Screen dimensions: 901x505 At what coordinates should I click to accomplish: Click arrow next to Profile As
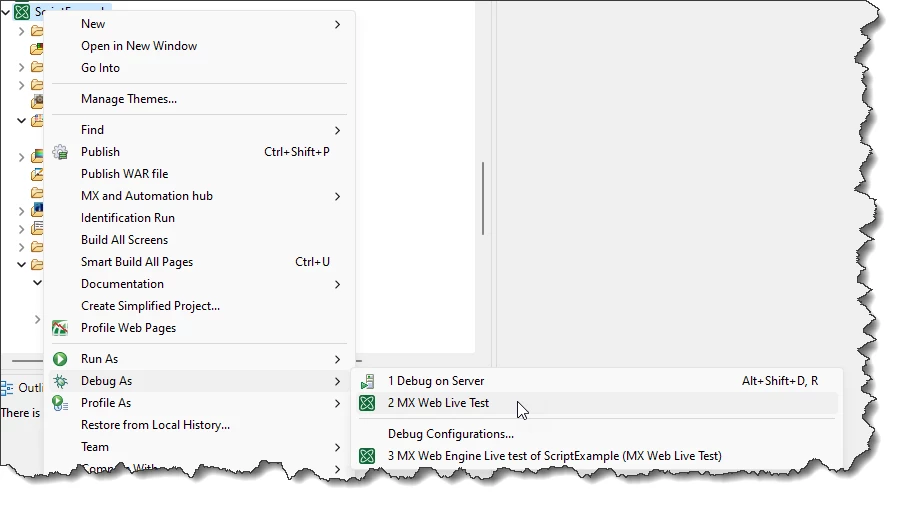337,403
